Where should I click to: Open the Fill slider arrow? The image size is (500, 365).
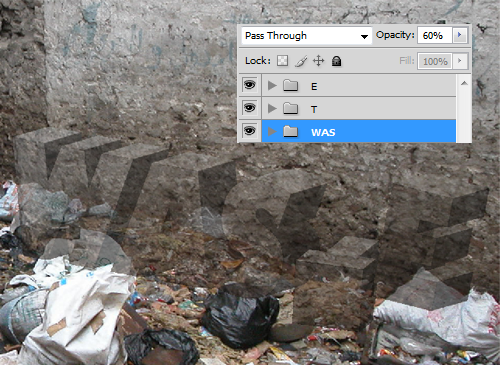460,61
